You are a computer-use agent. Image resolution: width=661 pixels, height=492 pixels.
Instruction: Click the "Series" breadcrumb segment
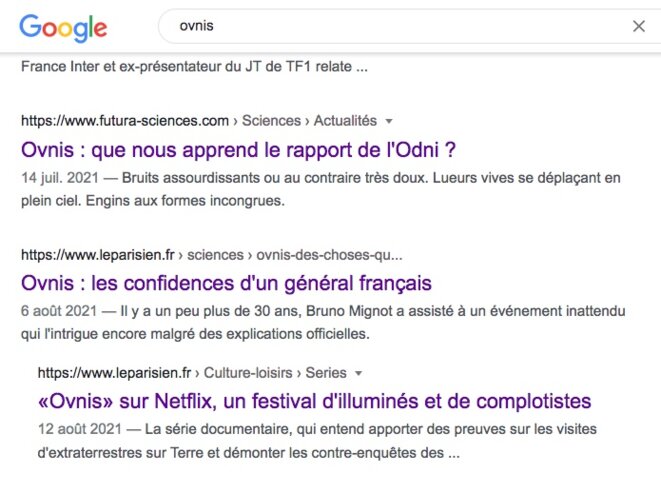pyautogui.click(x=326, y=373)
